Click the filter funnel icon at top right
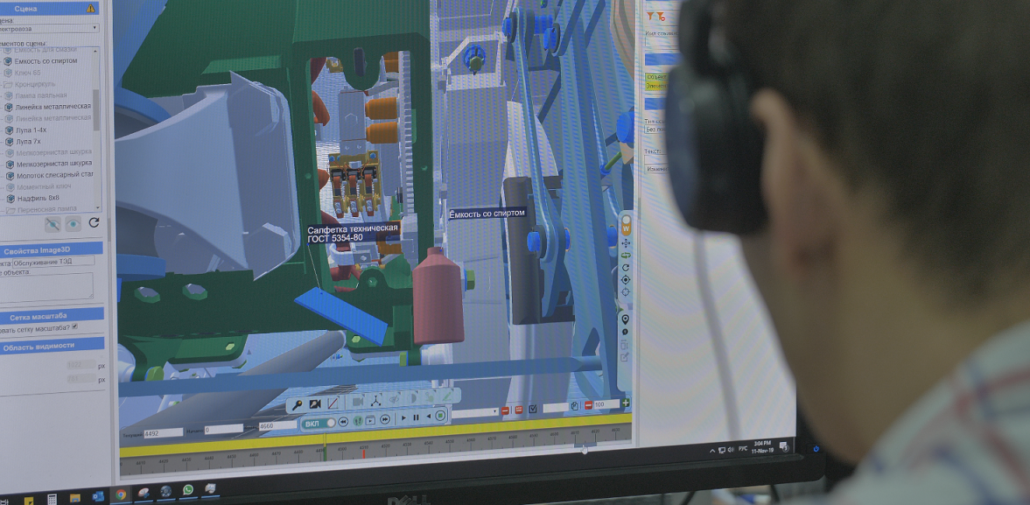 (x=651, y=16)
